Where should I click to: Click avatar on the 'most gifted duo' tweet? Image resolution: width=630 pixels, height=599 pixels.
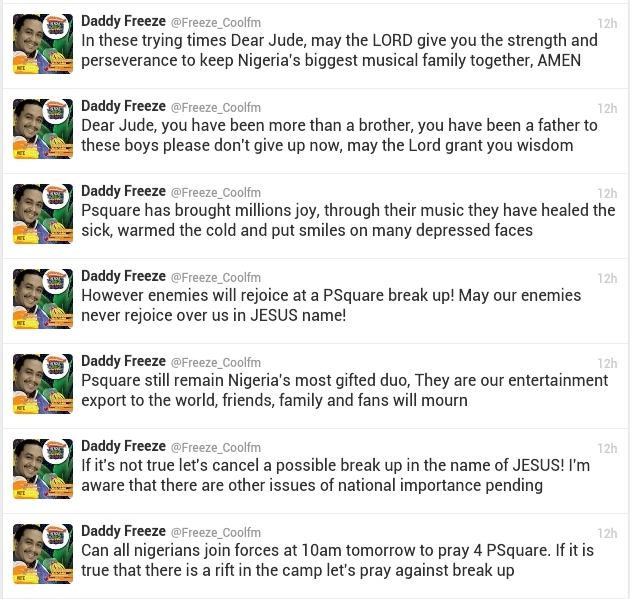pos(43,384)
